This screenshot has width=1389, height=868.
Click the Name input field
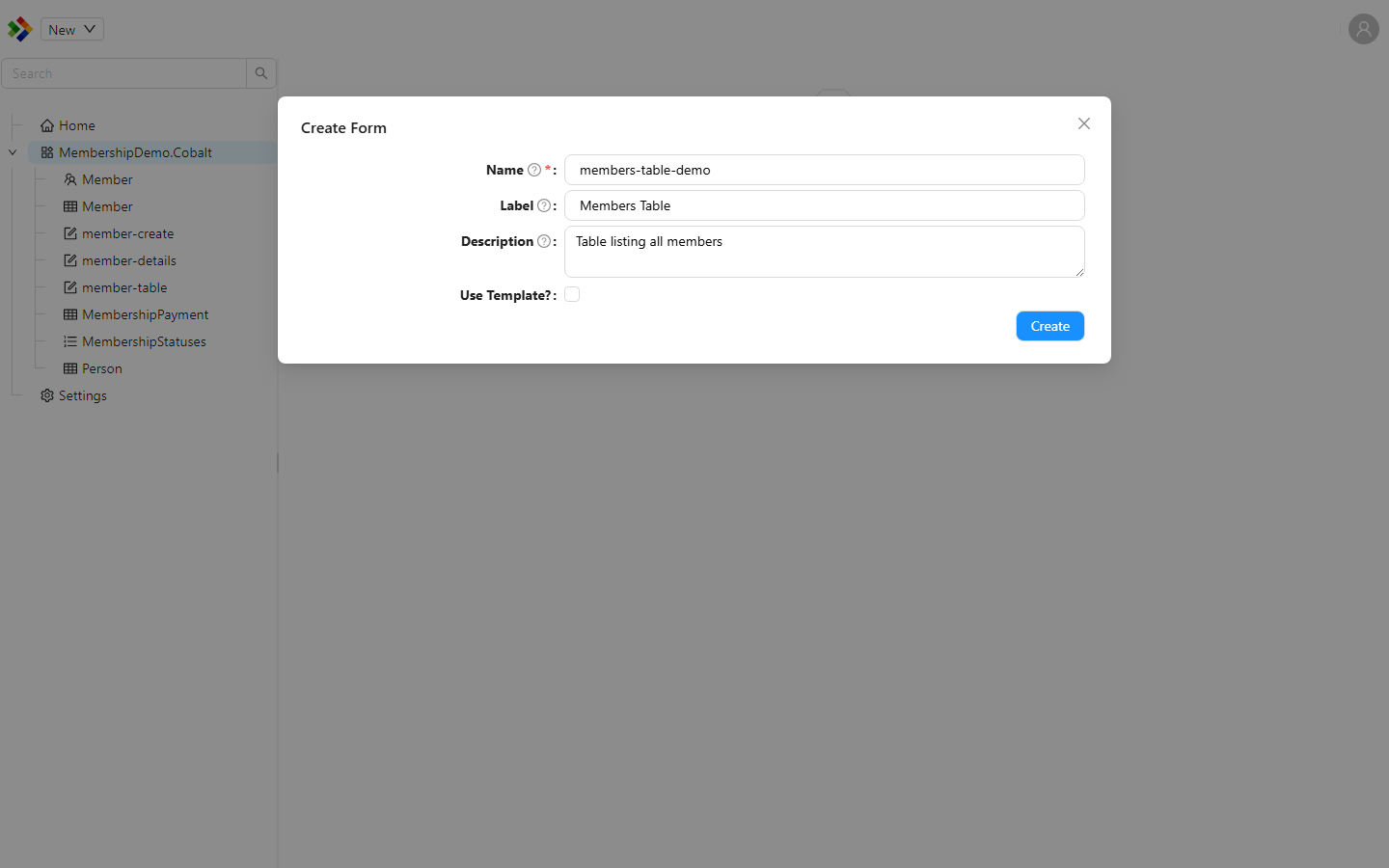click(825, 170)
